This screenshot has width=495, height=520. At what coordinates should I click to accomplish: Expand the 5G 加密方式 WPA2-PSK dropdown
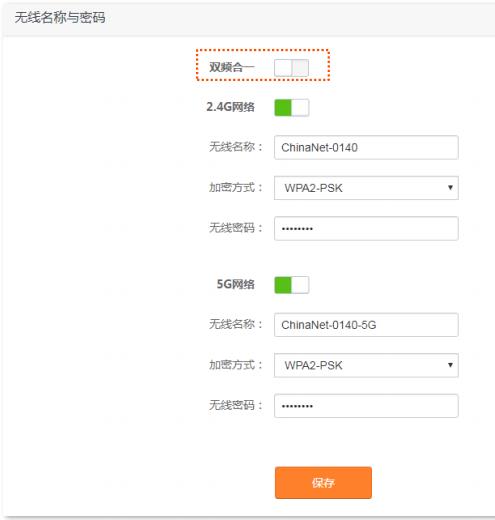point(366,365)
